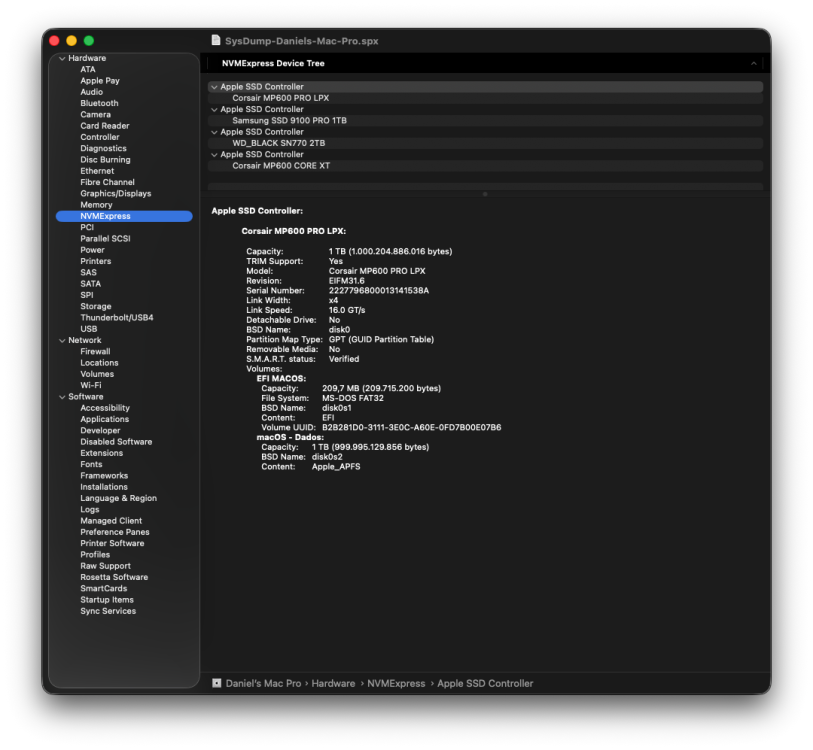Open Controller in the Hardware list
The height and width of the screenshot is (750, 813).
tap(100, 137)
